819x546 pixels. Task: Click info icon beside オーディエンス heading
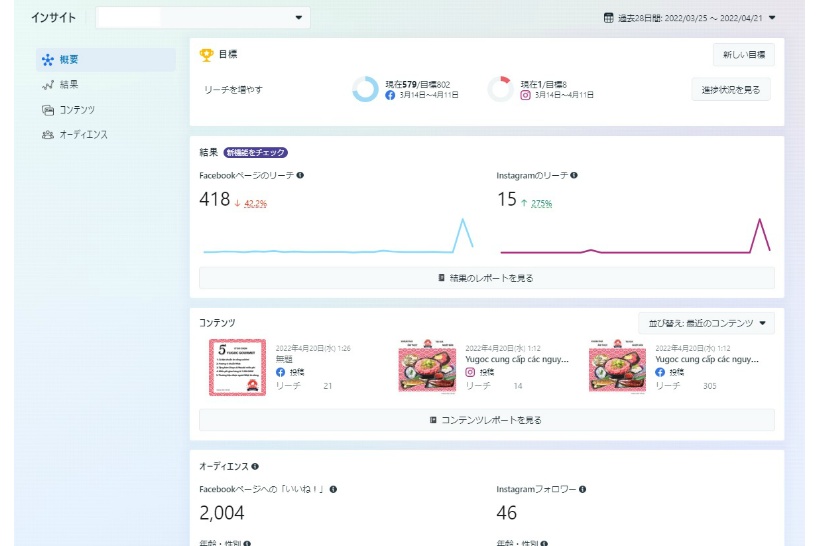coord(255,467)
